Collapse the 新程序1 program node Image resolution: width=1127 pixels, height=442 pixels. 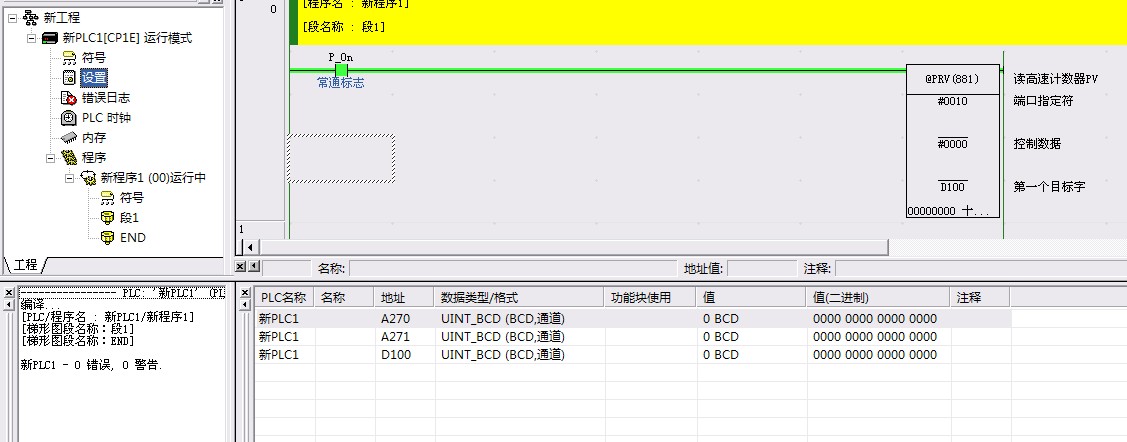click(x=70, y=178)
